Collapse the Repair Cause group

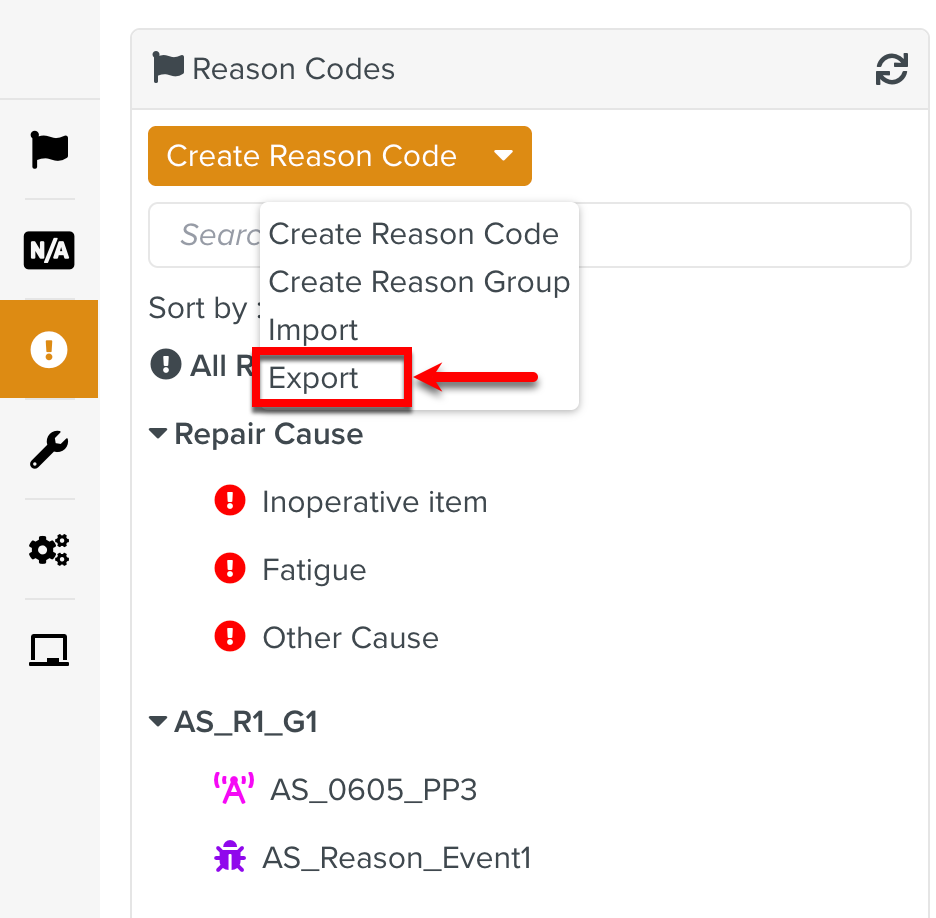pyautogui.click(x=158, y=434)
